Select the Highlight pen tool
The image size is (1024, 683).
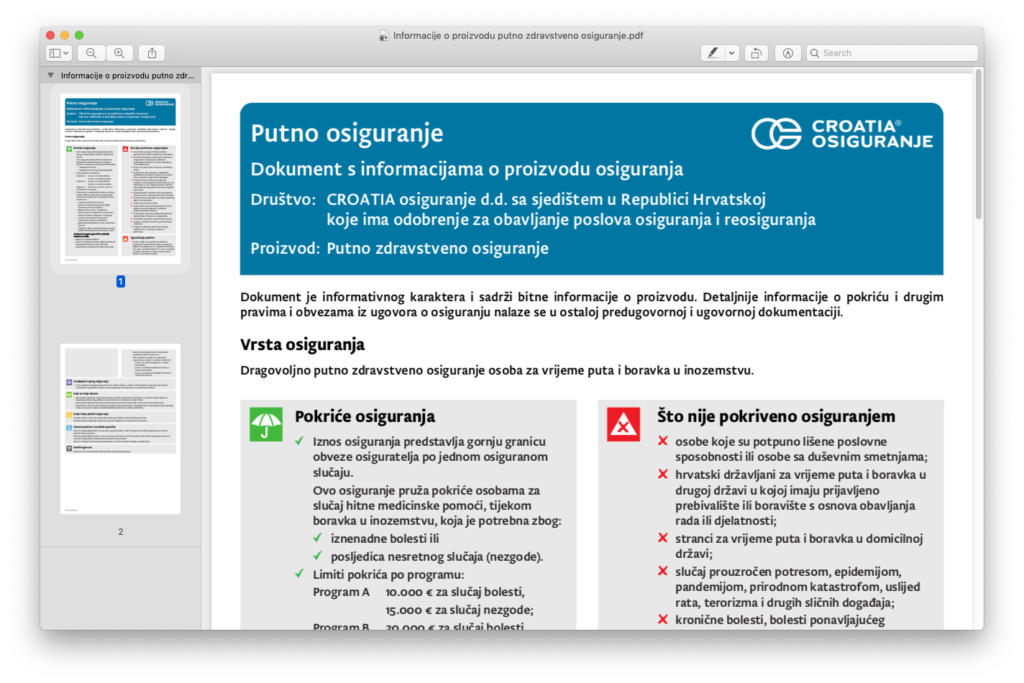click(x=713, y=53)
